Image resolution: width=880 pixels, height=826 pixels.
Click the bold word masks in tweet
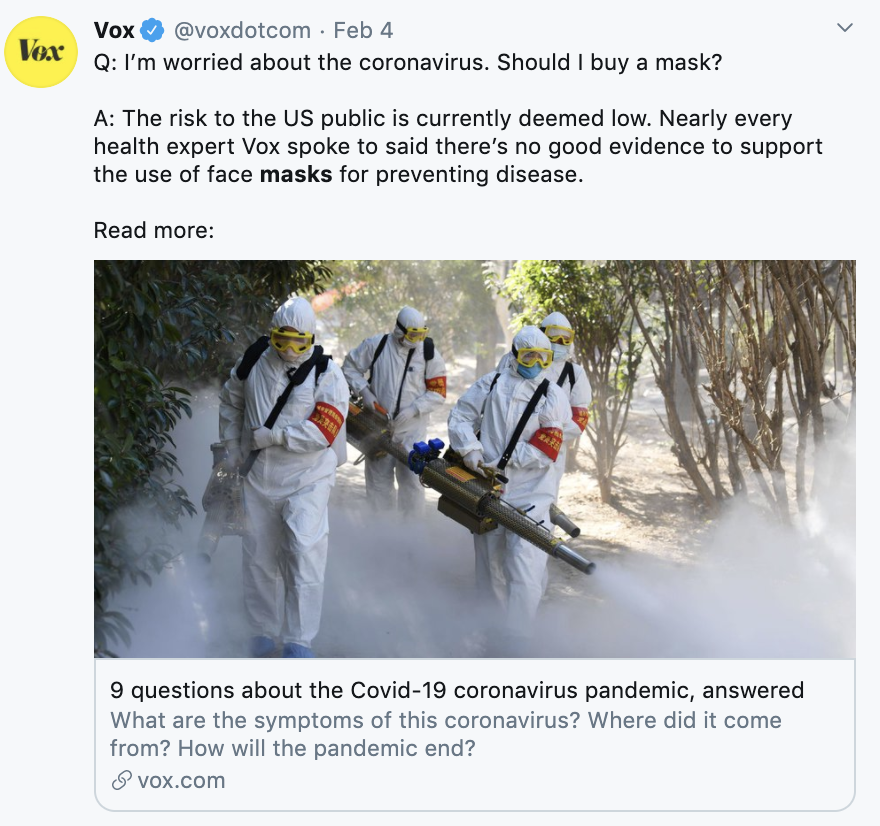[x=296, y=175]
